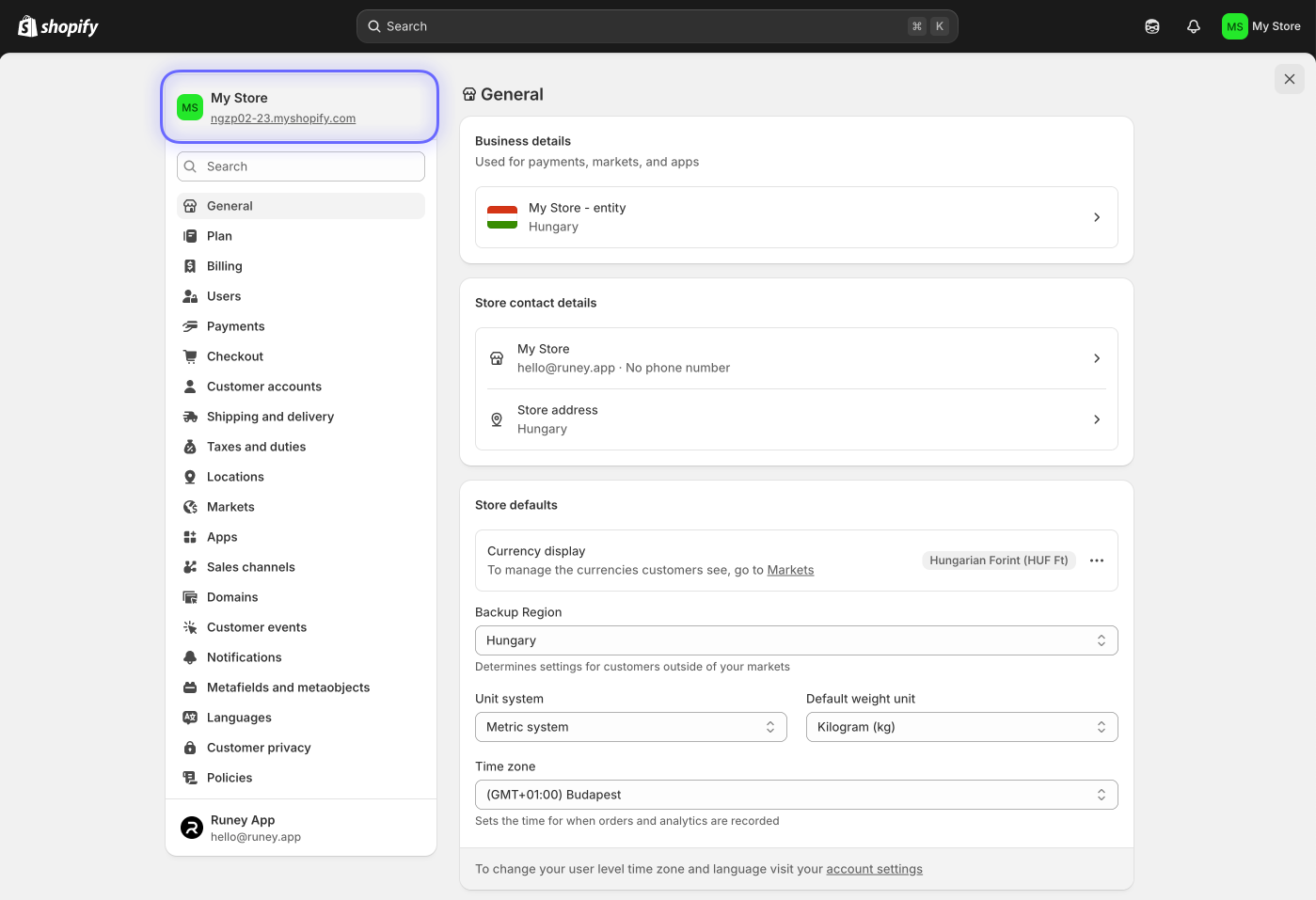The image size is (1316, 900).
Task: Focus the top Shopify search bar
Action: click(x=658, y=26)
